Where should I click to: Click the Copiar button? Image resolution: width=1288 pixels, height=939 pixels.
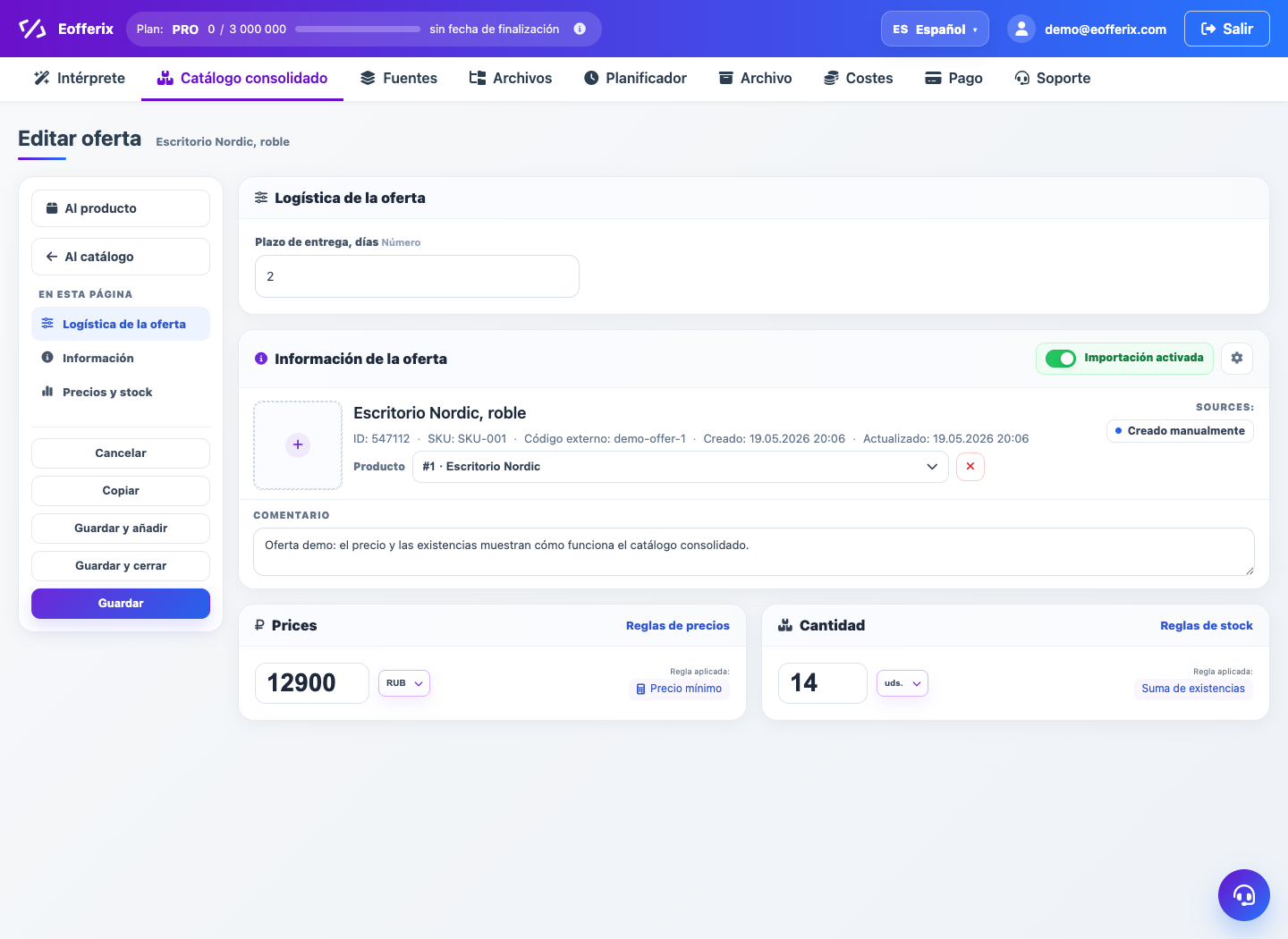[x=121, y=491]
